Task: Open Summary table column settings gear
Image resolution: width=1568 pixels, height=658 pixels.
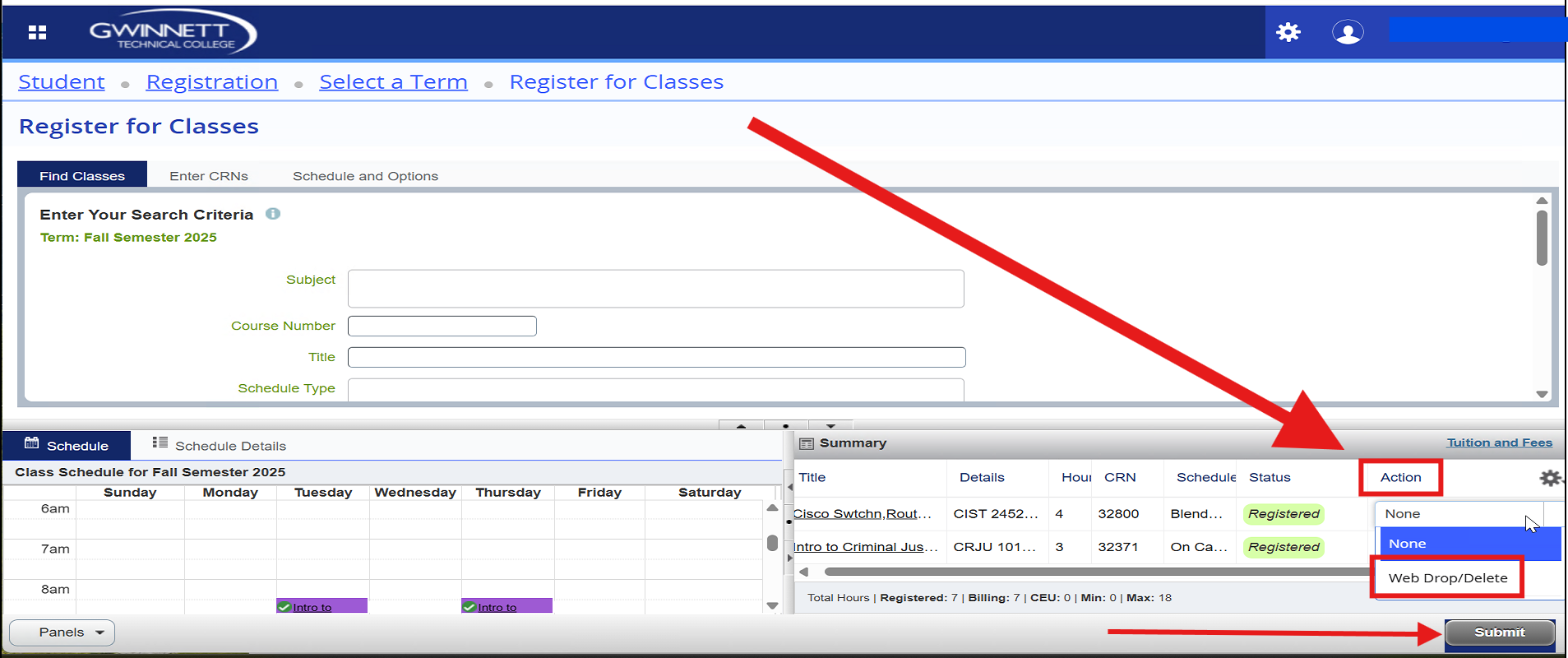Action: pos(1549,478)
